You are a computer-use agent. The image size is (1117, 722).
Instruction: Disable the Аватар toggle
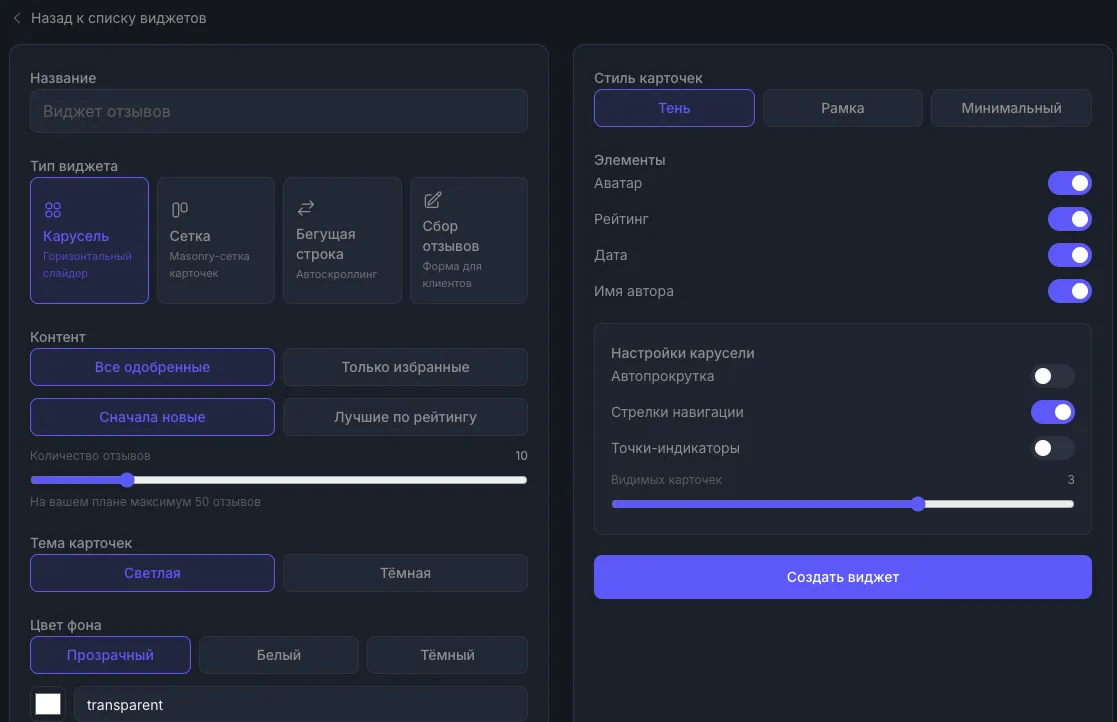1069,183
